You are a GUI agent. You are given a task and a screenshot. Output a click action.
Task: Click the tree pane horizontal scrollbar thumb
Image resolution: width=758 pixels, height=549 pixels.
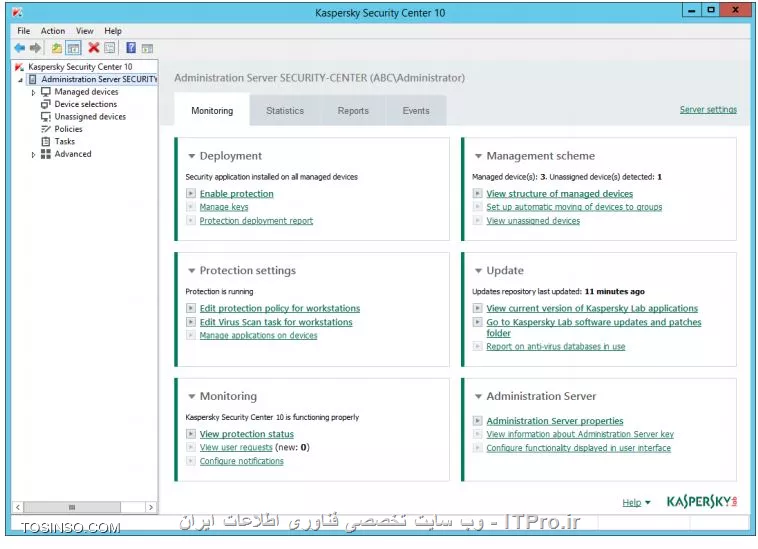72,507
